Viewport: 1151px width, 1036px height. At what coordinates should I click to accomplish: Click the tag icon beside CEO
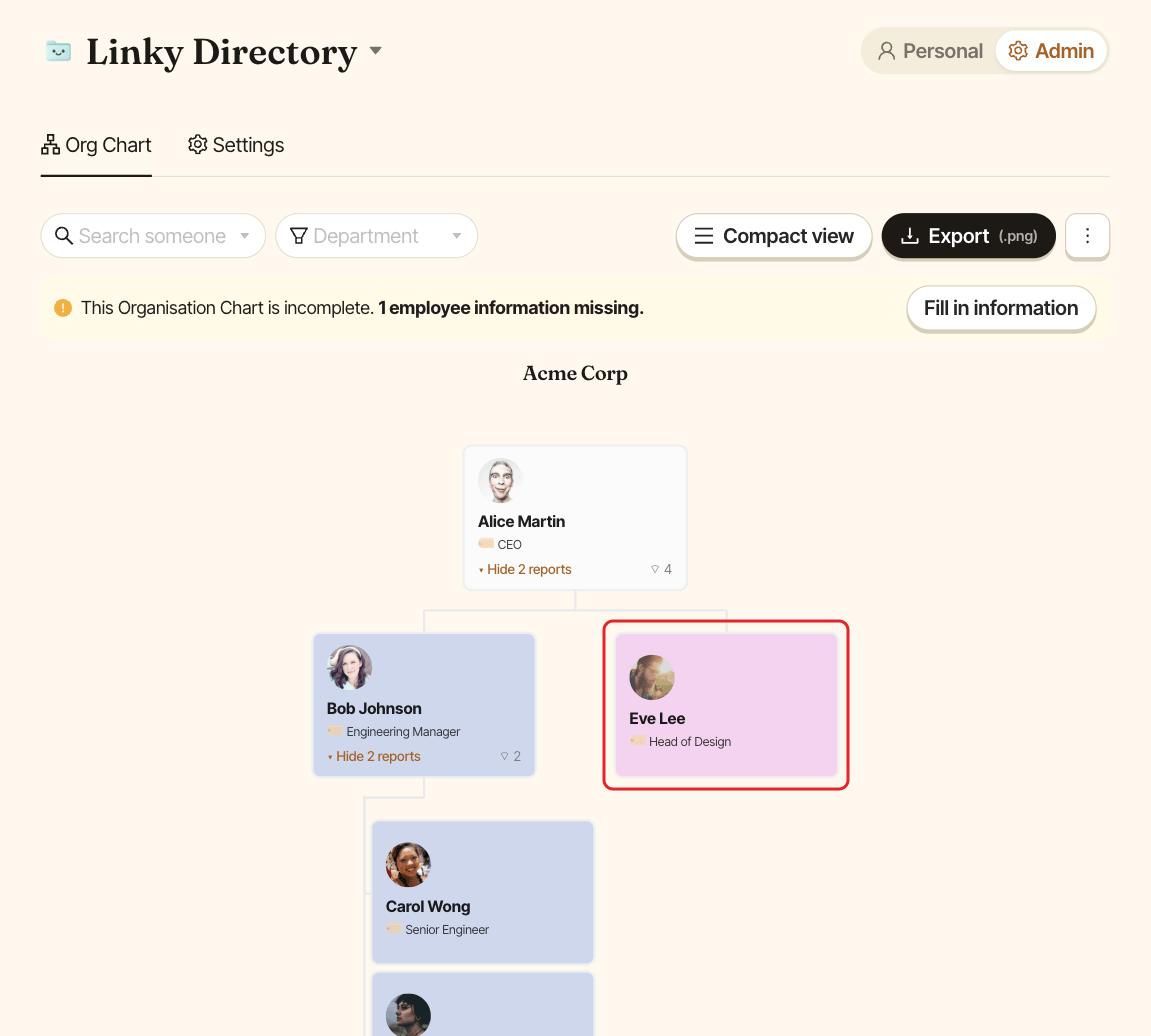click(x=486, y=543)
